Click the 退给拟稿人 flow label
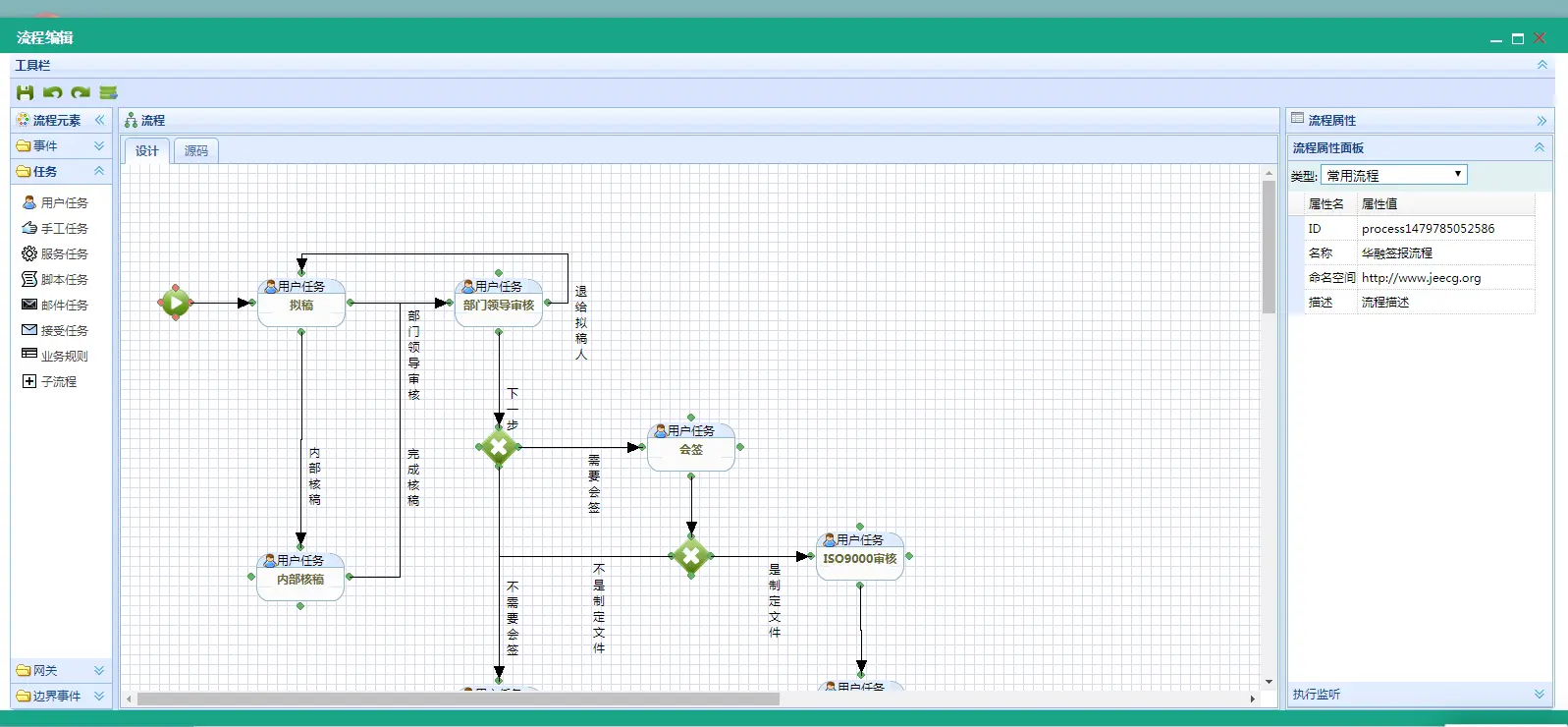This screenshot has width=1568, height=727. pyautogui.click(x=581, y=323)
